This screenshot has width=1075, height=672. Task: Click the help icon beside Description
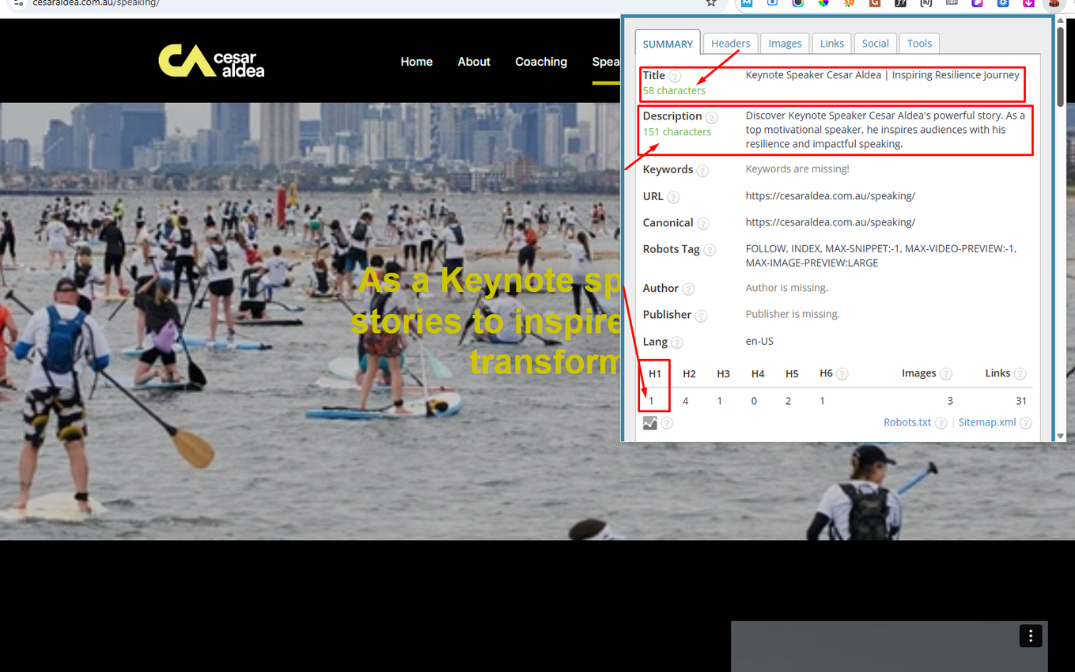[x=712, y=117]
